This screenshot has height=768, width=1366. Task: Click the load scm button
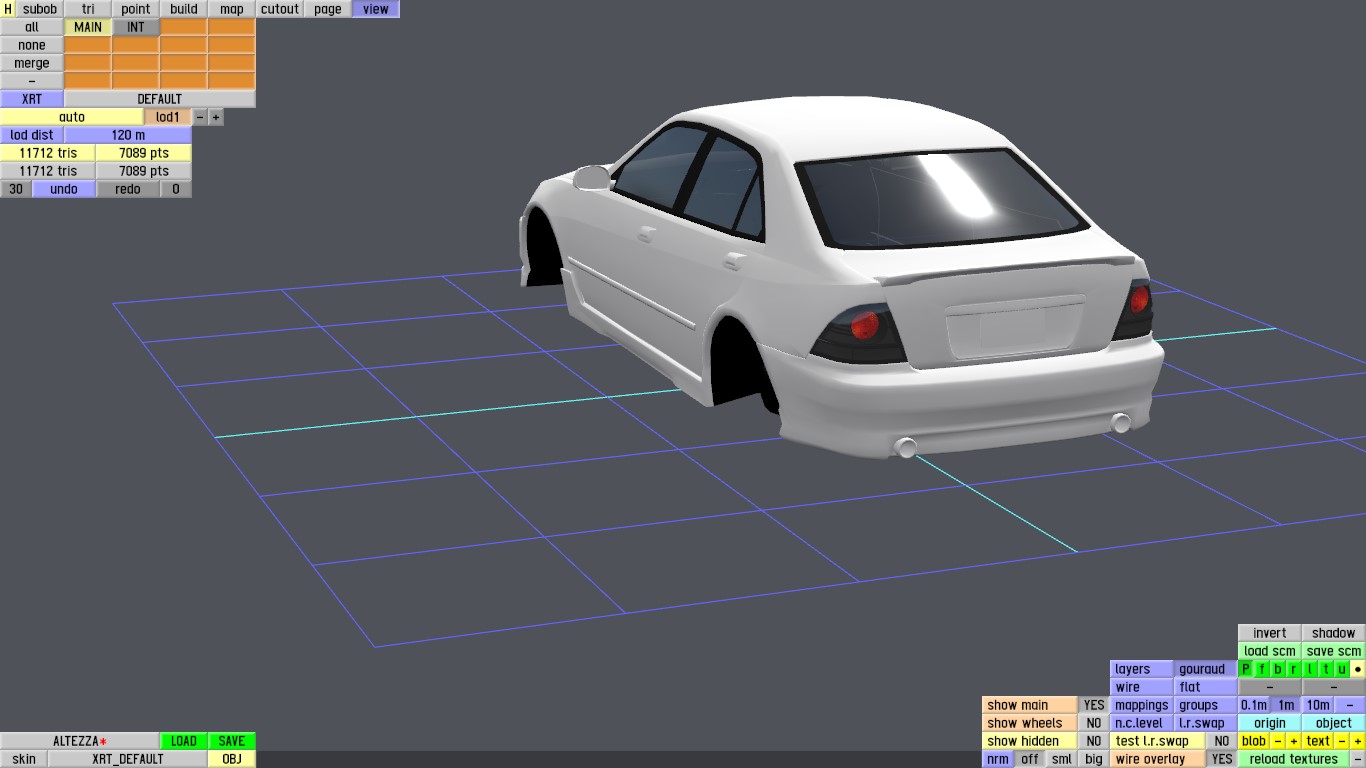point(1270,651)
